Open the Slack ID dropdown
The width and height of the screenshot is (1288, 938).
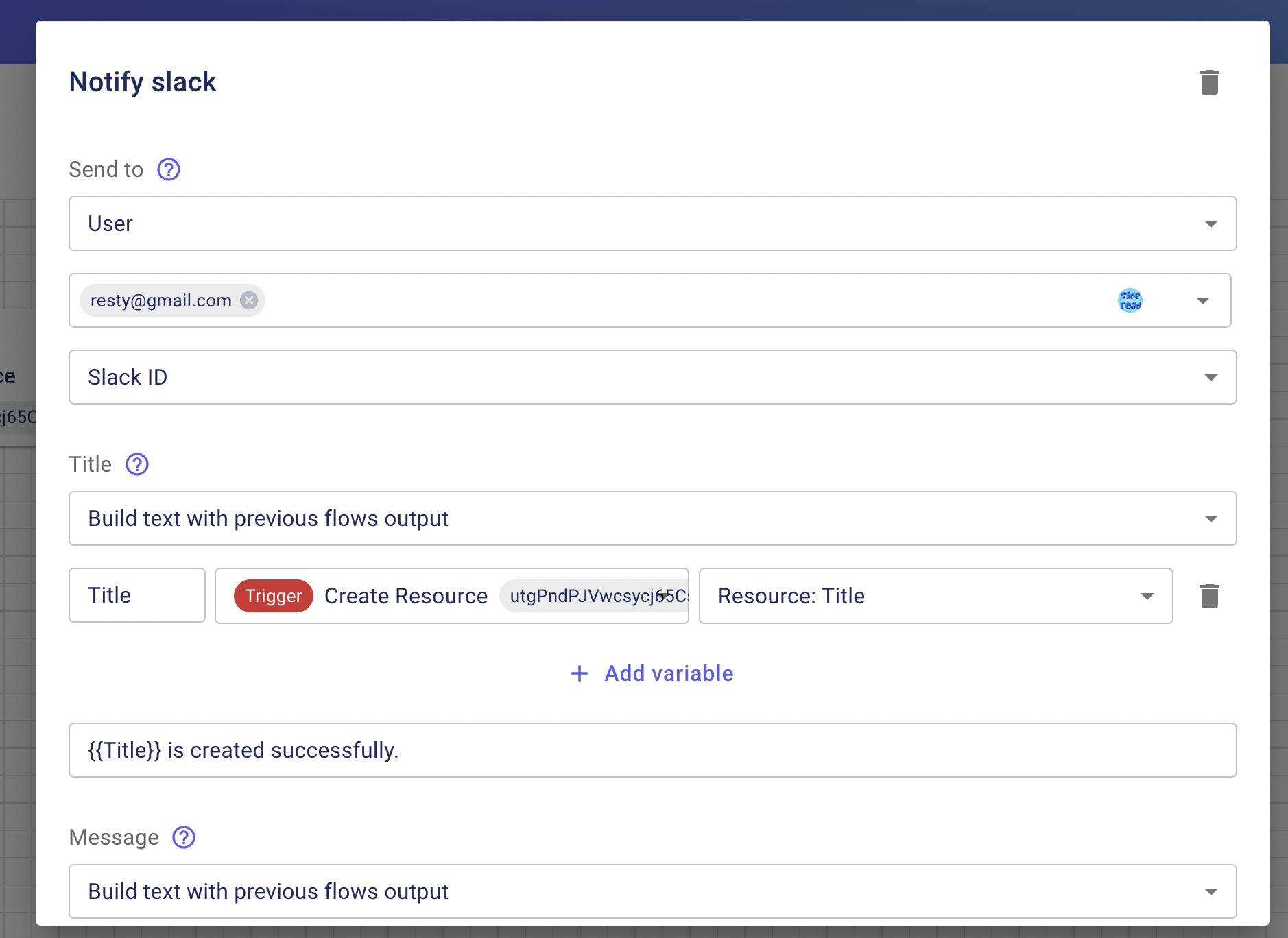(x=652, y=377)
